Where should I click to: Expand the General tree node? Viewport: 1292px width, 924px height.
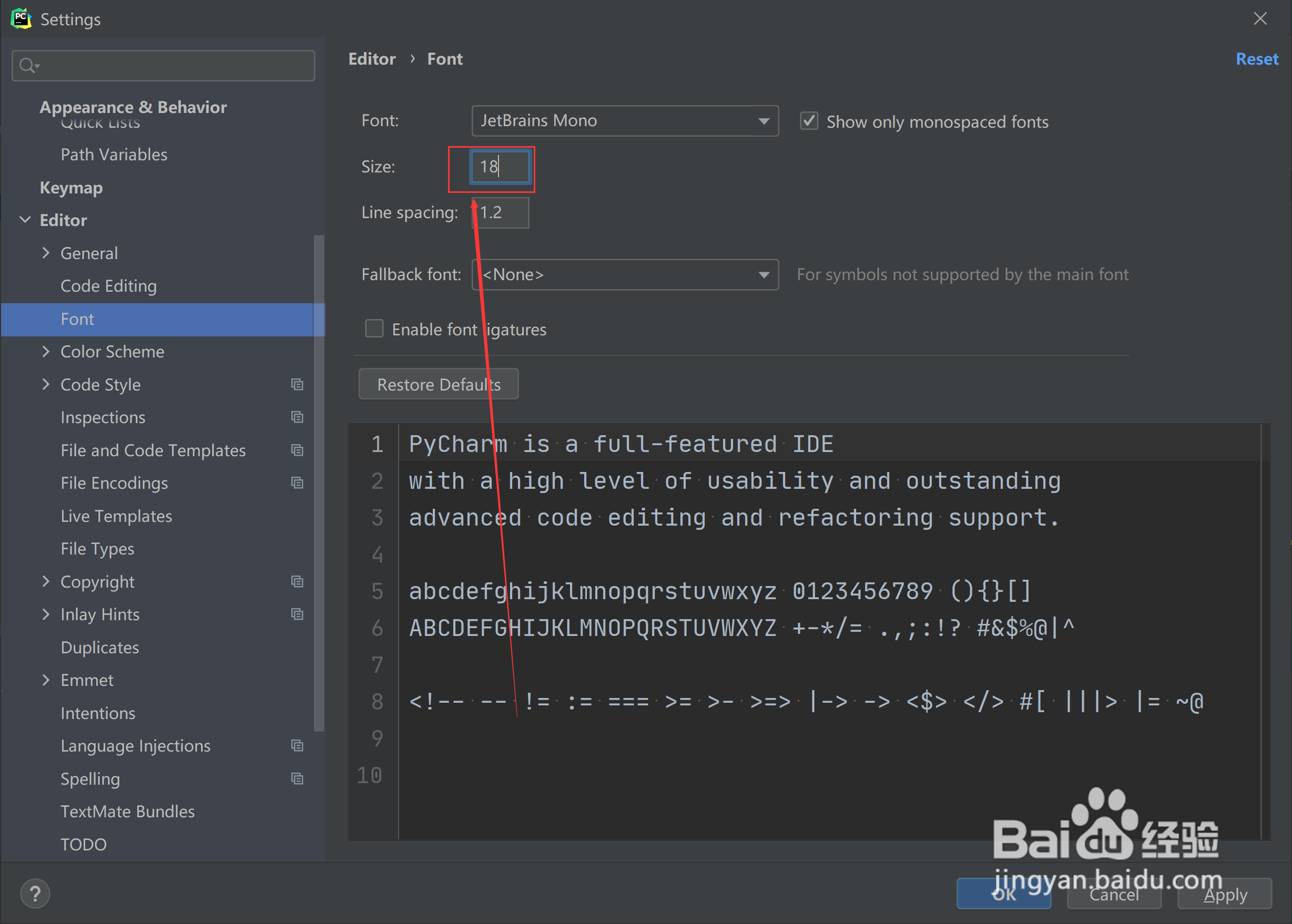[46, 253]
